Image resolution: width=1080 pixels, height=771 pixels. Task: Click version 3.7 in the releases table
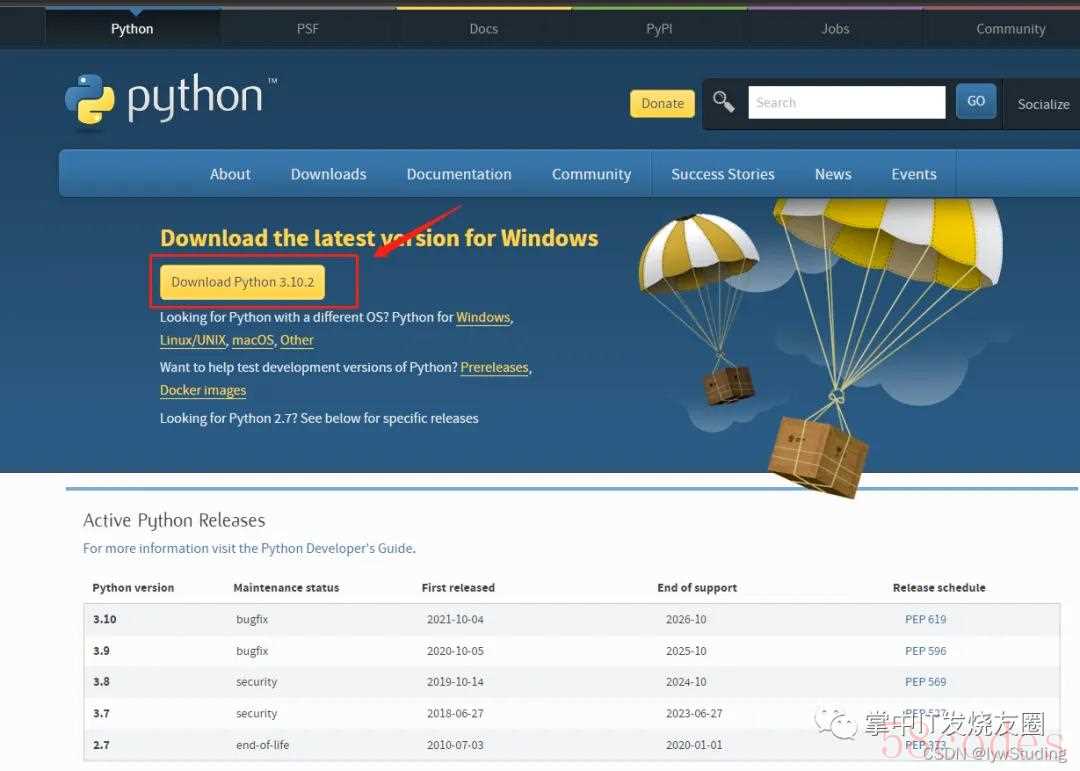click(x=101, y=714)
